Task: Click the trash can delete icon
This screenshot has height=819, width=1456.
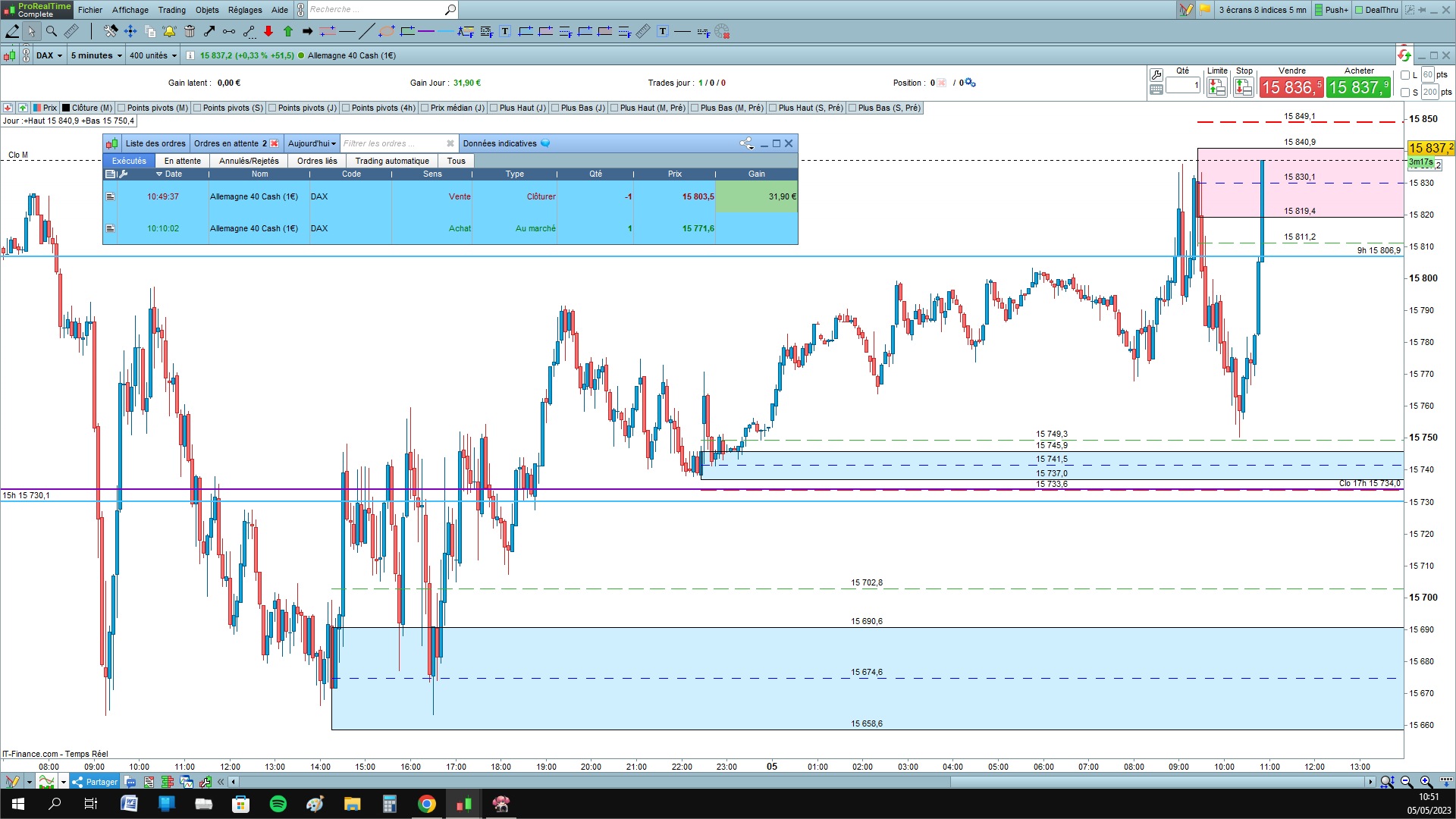Action: click(190, 31)
